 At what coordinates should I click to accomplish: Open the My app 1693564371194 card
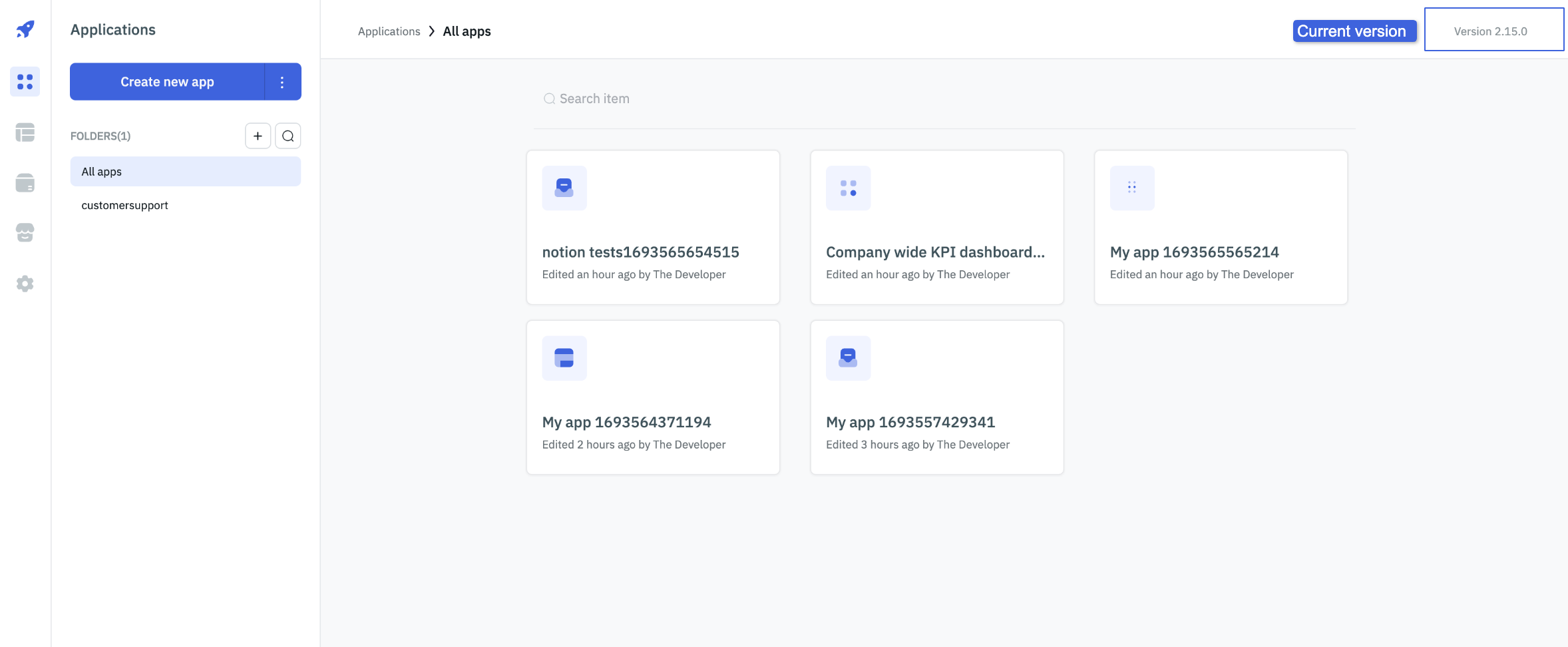652,397
